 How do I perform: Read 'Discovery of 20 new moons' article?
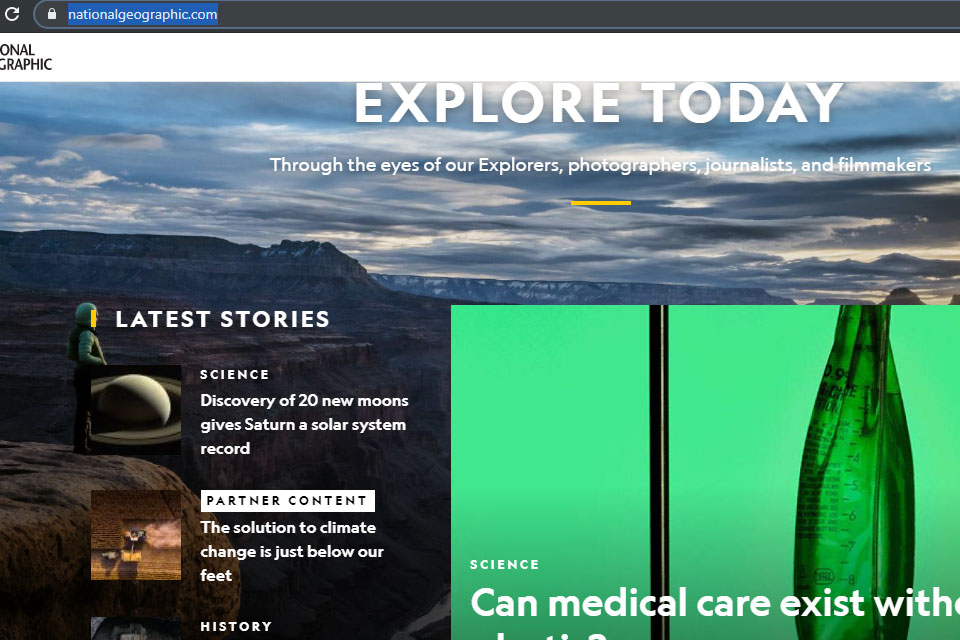304,424
